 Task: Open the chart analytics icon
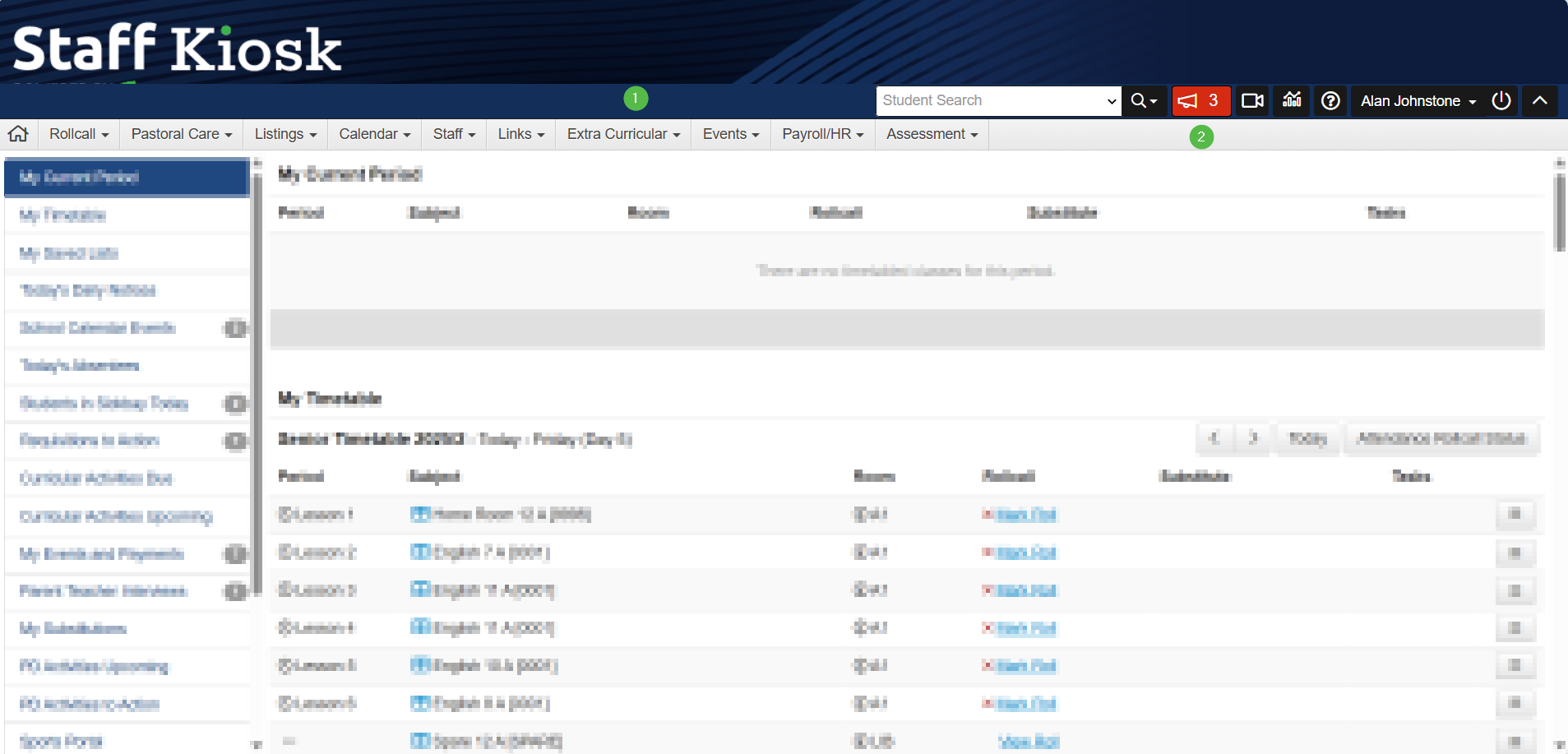pos(1292,101)
